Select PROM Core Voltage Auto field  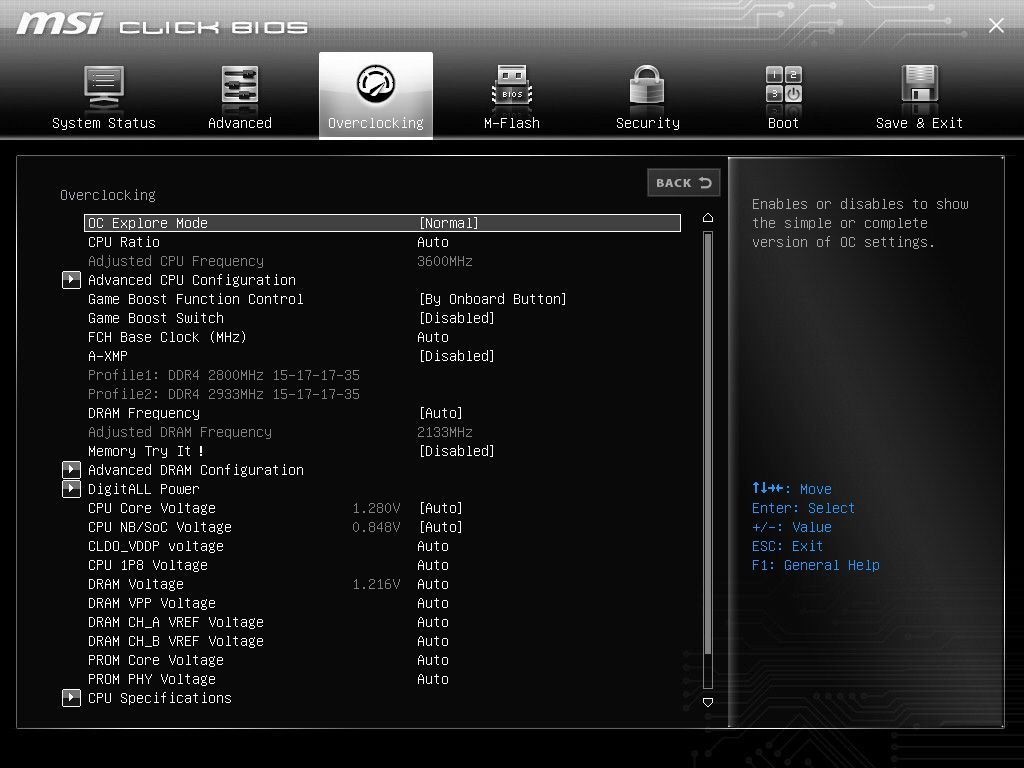coord(433,660)
